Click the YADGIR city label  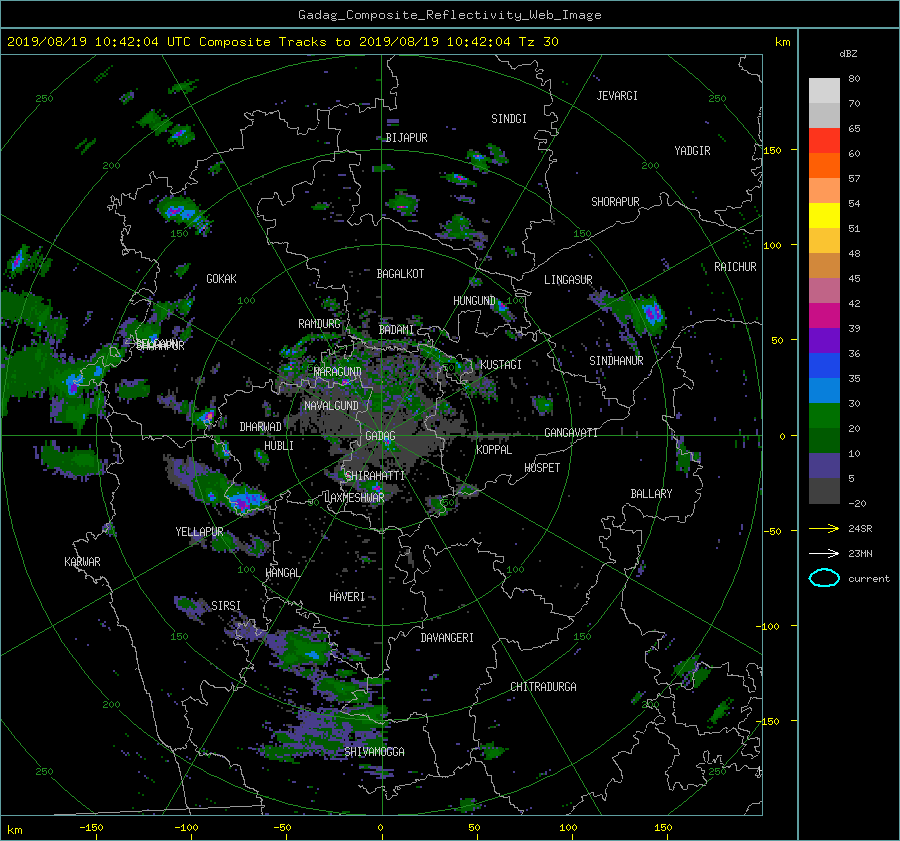click(x=692, y=151)
